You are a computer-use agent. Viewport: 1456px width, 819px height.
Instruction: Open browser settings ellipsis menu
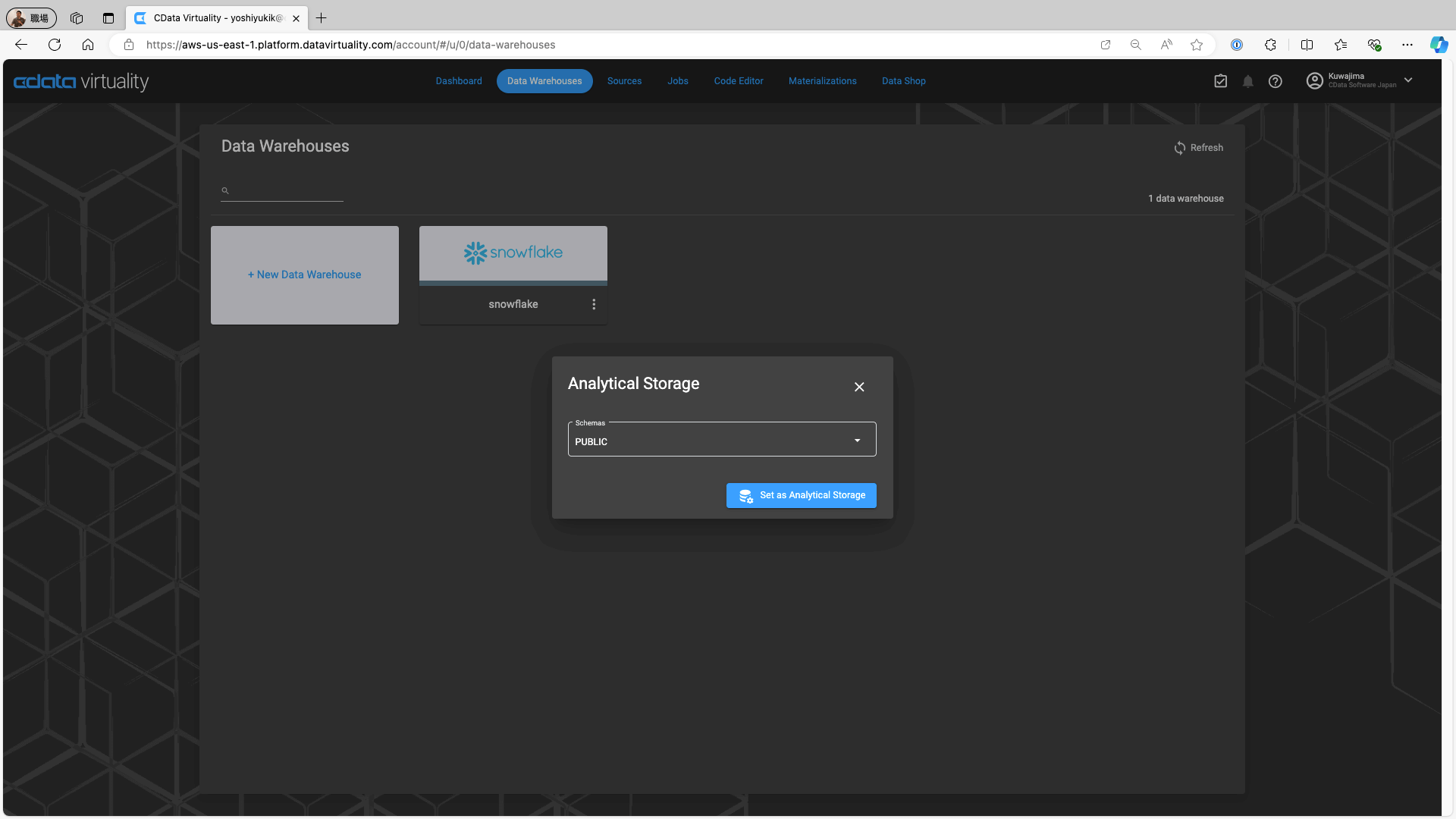(x=1407, y=45)
